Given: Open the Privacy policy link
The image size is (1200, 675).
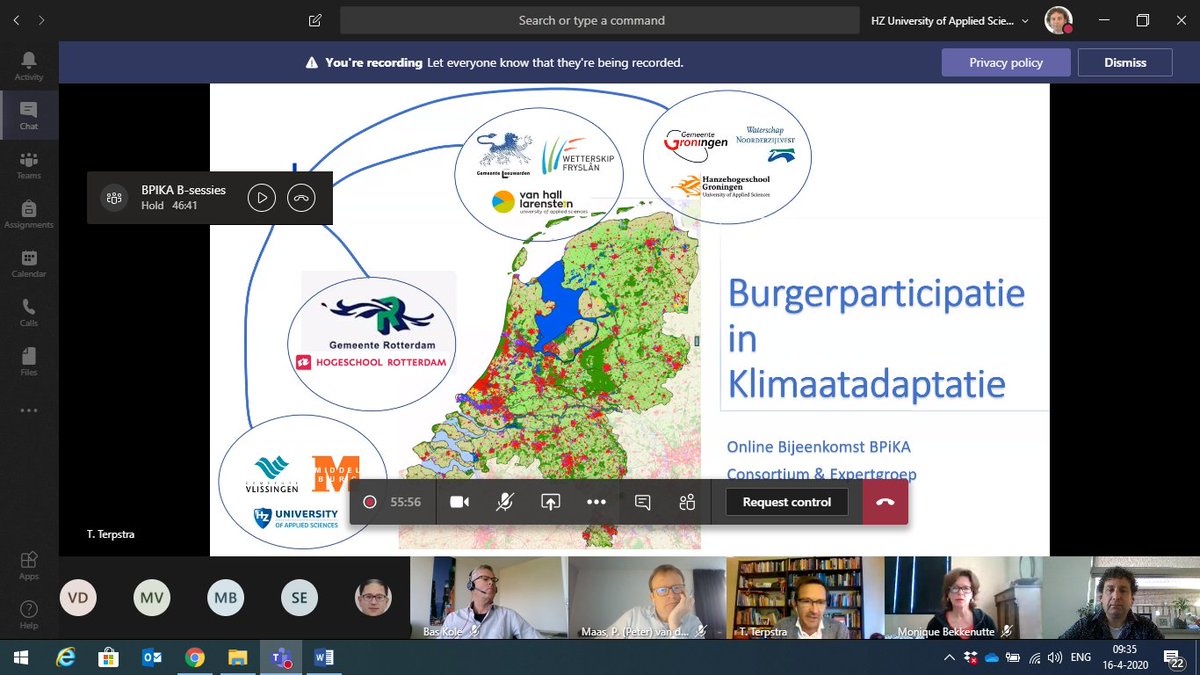Looking at the screenshot, I should coord(1005,62).
